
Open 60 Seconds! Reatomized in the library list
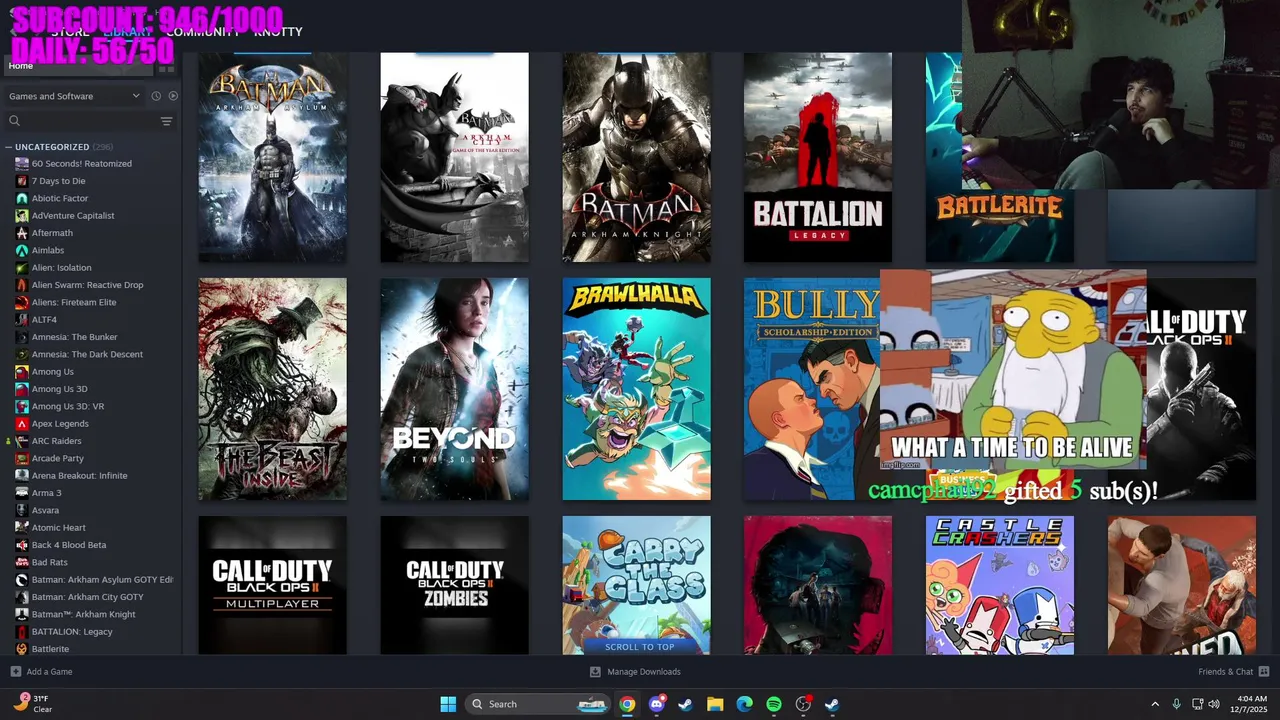81,164
